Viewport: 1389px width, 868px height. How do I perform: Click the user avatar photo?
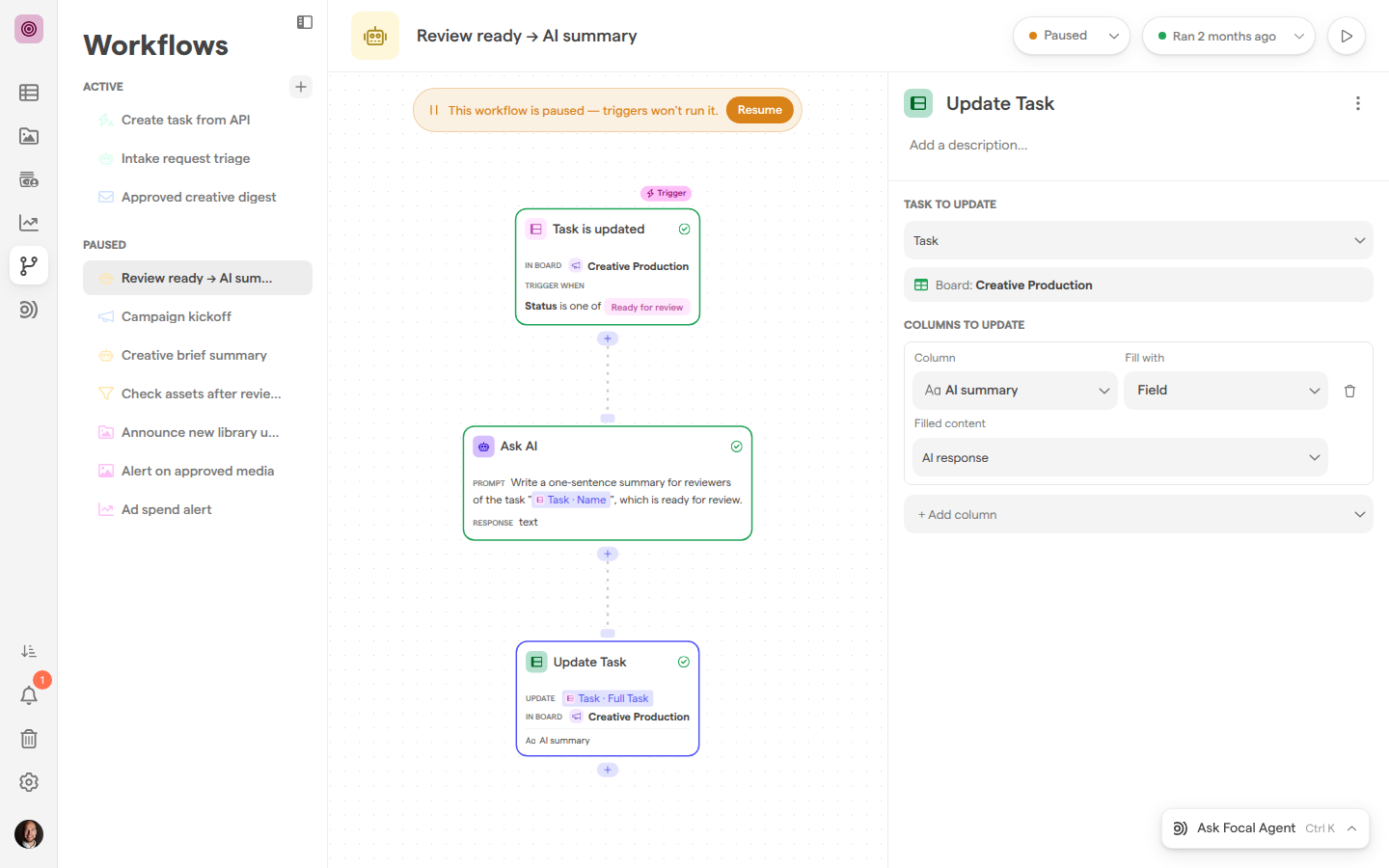[x=29, y=834]
